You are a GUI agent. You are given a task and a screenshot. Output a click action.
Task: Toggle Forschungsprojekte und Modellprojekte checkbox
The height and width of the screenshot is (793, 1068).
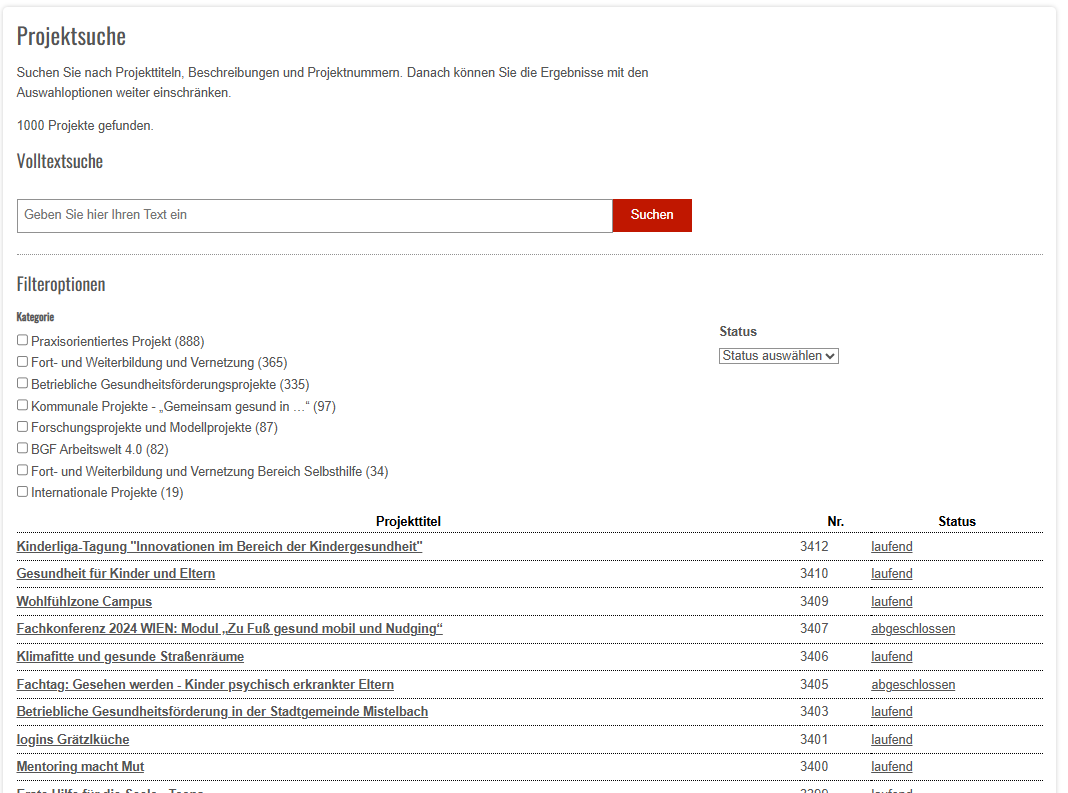(23, 427)
